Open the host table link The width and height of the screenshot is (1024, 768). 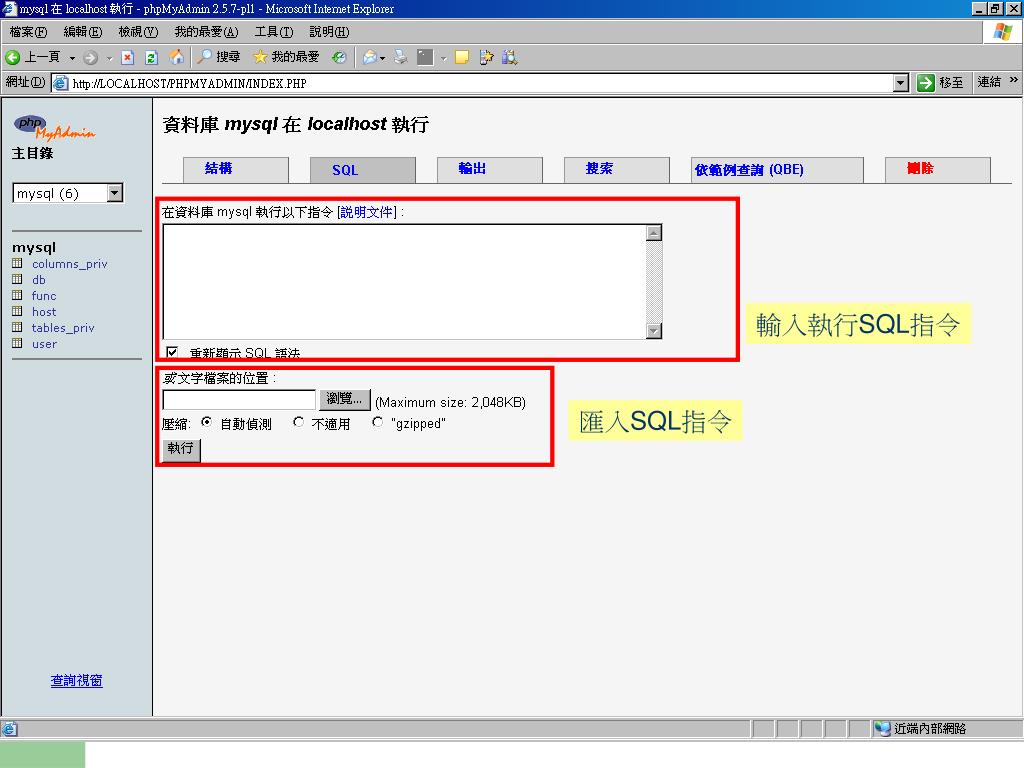click(44, 312)
